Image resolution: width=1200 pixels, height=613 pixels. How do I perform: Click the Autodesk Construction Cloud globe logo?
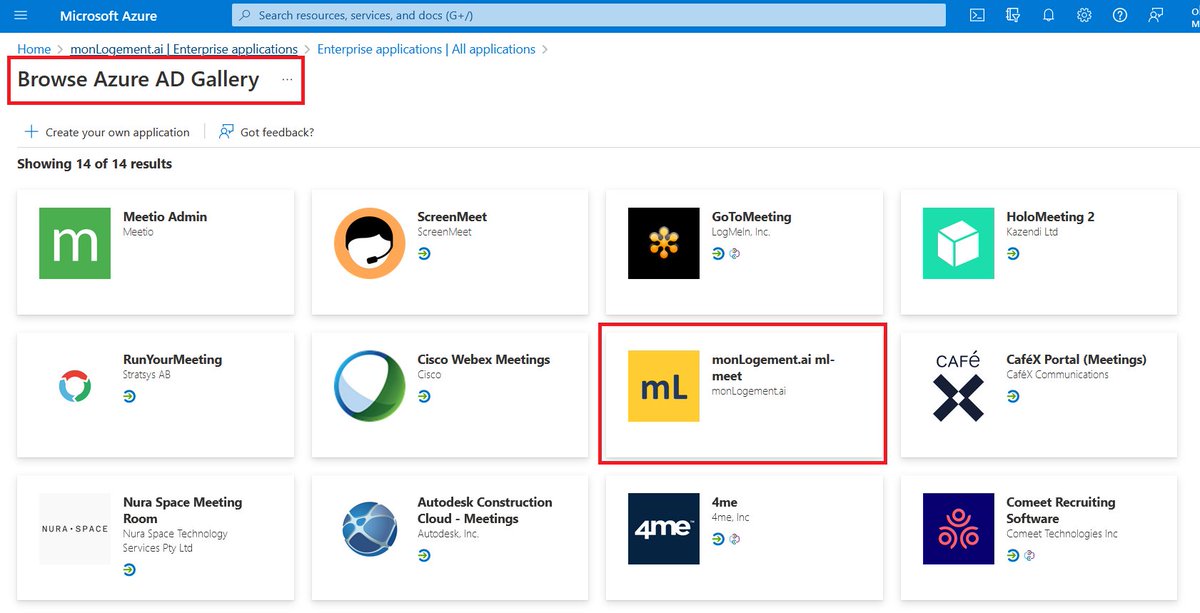coord(369,529)
